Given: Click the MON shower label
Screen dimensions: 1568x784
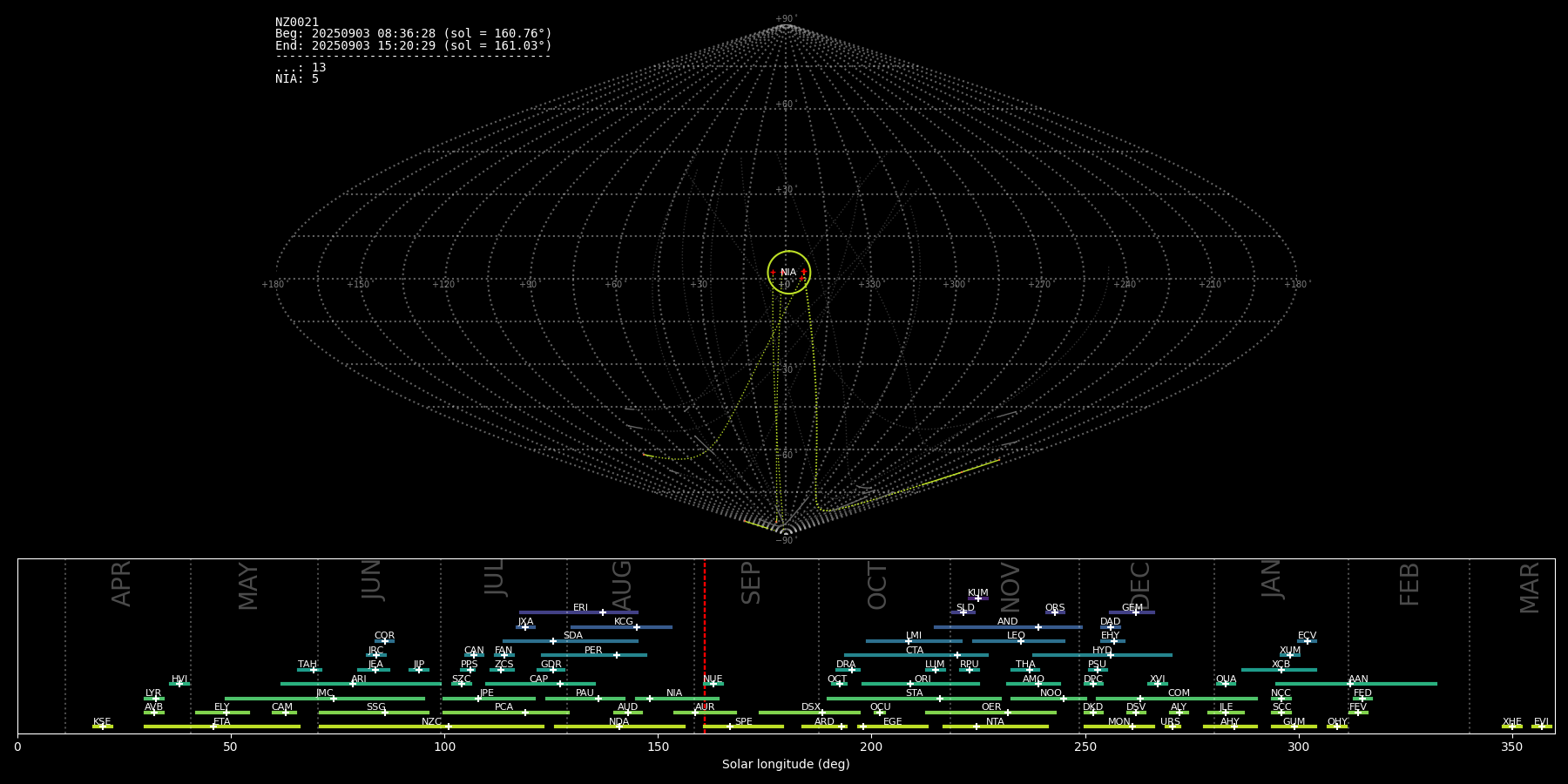Looking at the screenshot, I should click(x=1119, y=722).
